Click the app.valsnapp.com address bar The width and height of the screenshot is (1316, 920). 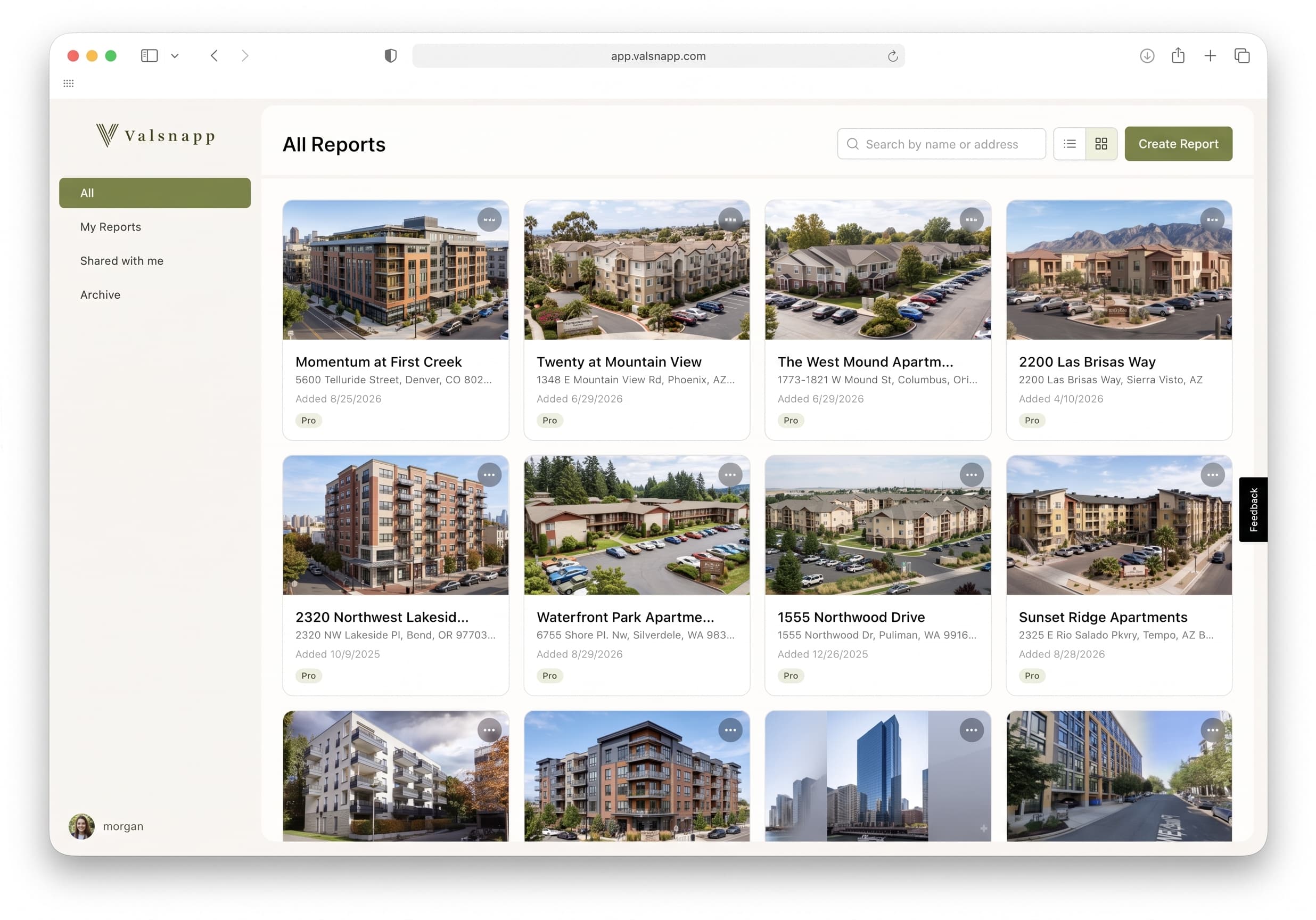[x=658, y=56]
